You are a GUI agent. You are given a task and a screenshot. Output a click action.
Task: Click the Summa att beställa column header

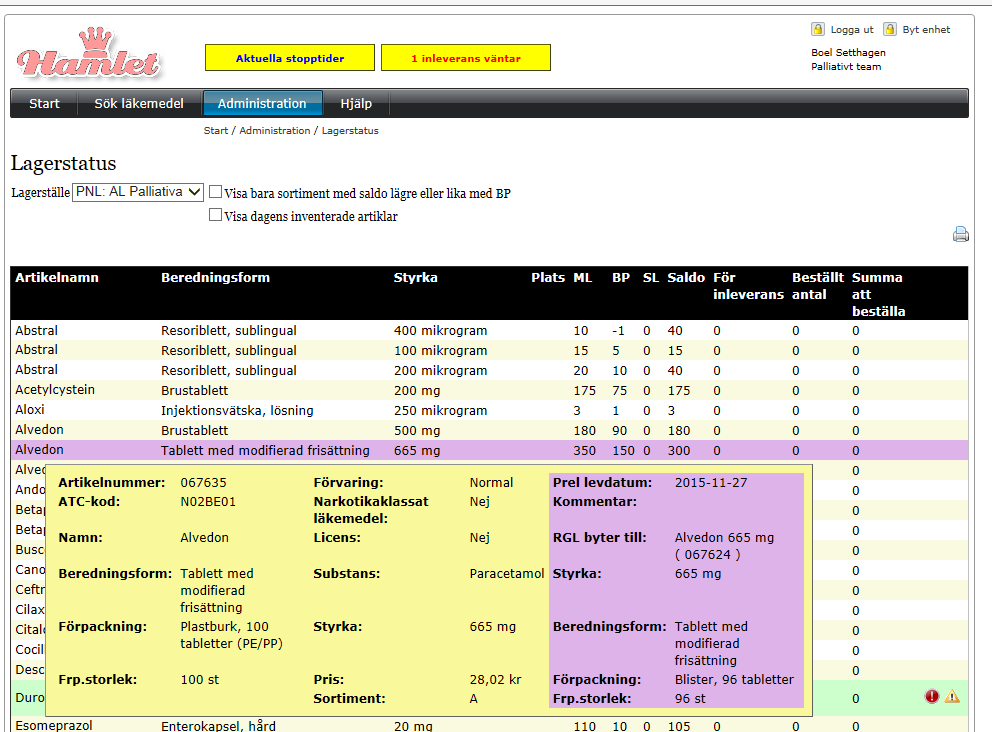click(x=878, y=294)
